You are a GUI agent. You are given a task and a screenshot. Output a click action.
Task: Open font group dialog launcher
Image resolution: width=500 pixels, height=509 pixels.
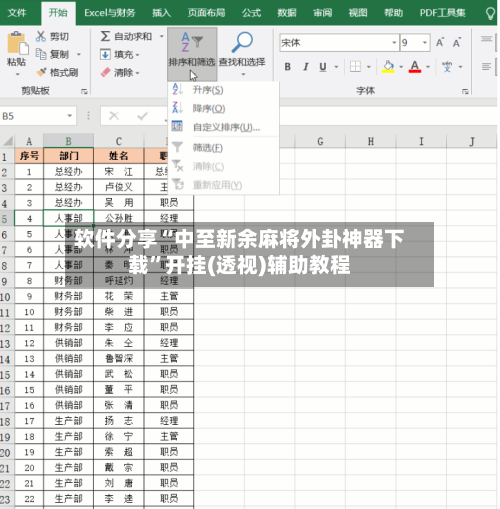click(x=465, y=91)
